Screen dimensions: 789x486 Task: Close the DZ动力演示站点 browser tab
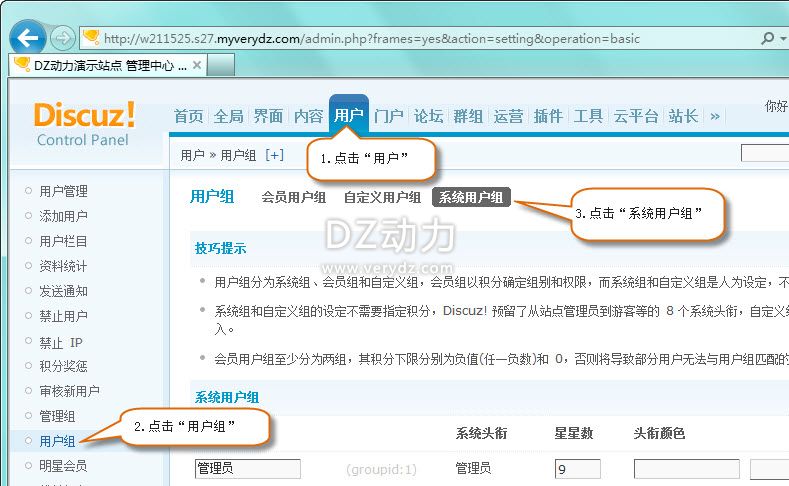(197, 66)
